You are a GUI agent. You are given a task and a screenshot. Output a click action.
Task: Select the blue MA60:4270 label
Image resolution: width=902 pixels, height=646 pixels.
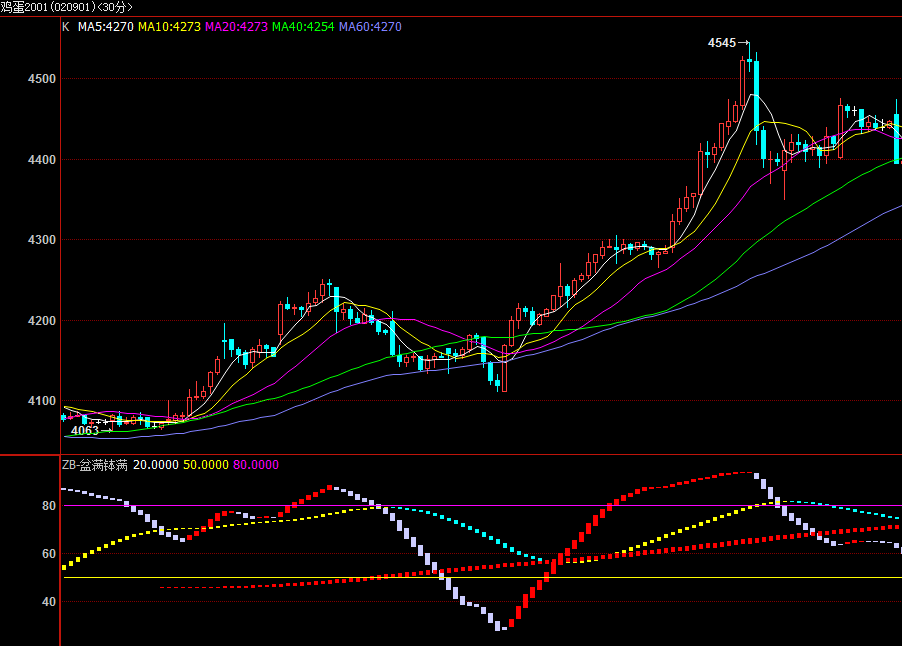pyautogui.click(x=370, y=27)
